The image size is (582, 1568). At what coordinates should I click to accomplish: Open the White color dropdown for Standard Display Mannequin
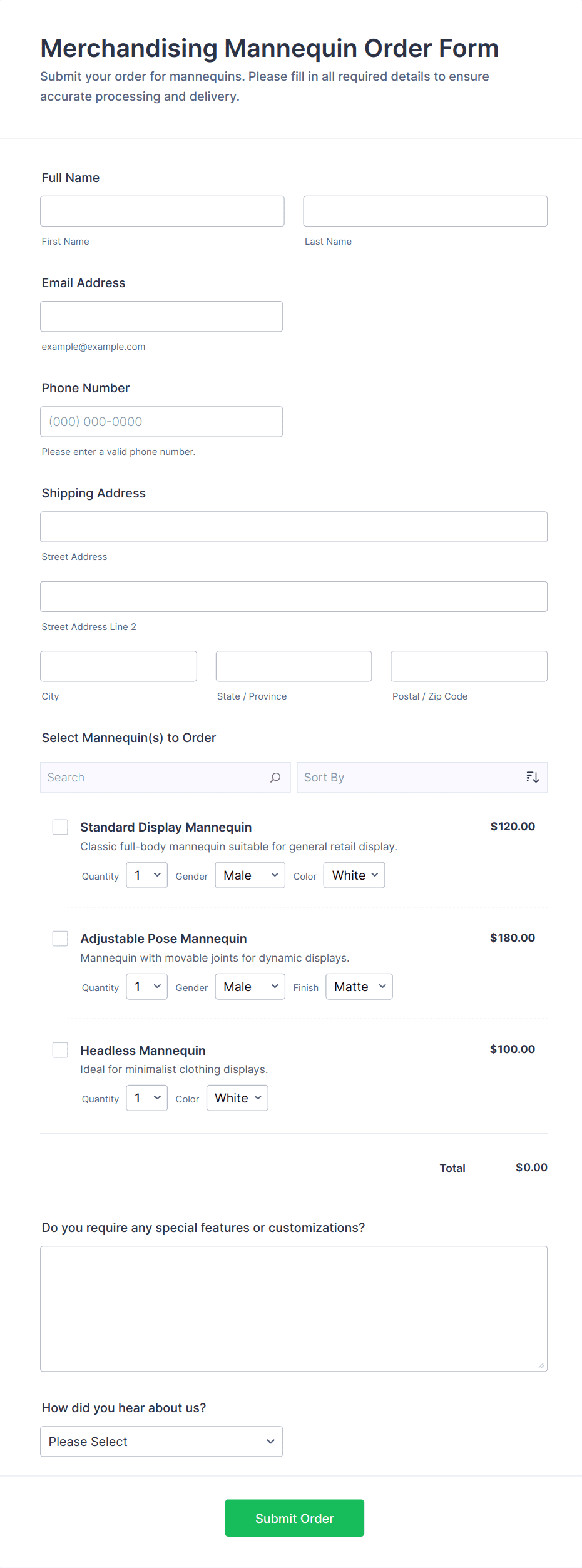[354, 875]
